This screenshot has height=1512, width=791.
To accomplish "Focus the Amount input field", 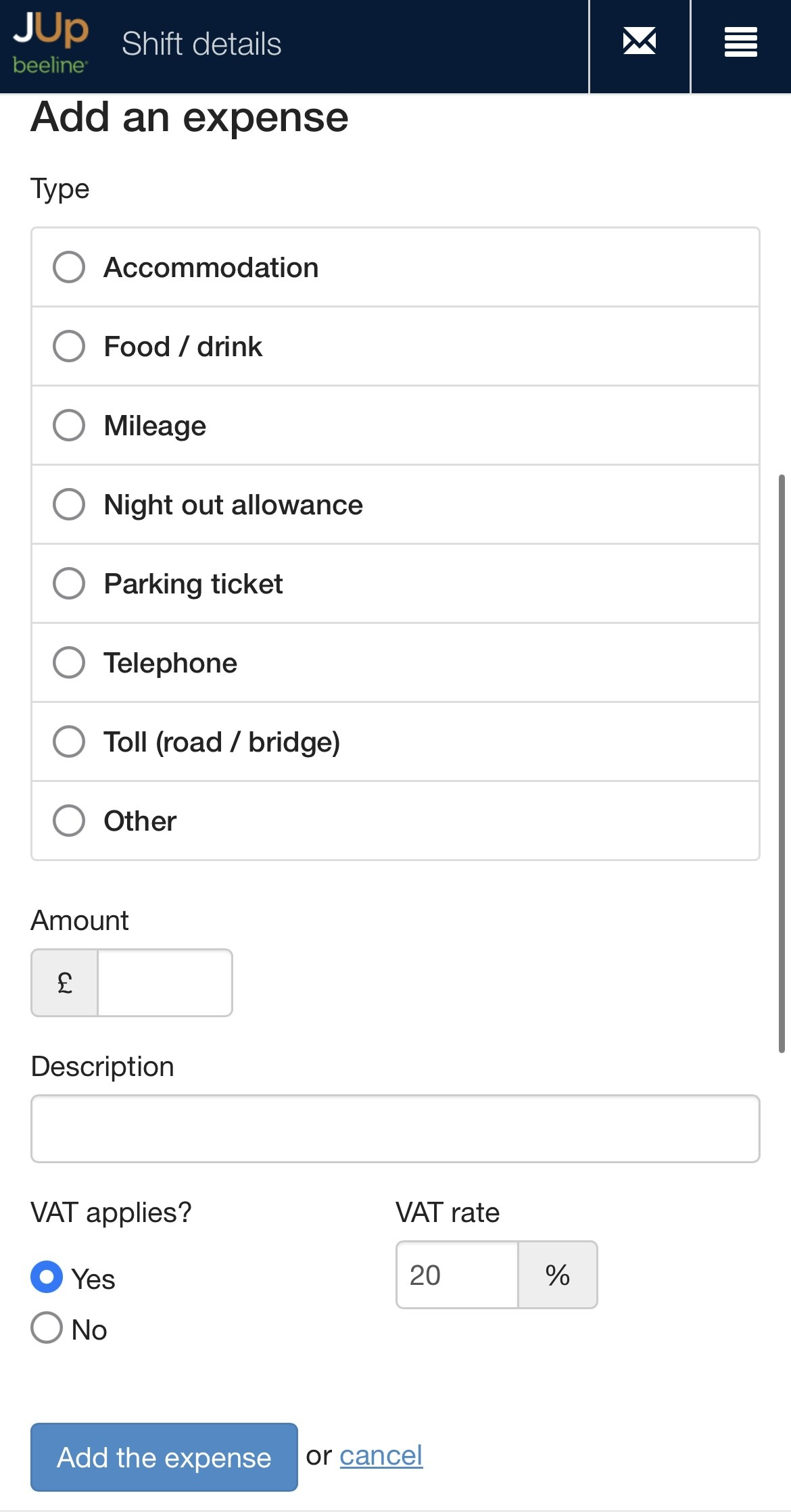I will click(x=164, y=983).
